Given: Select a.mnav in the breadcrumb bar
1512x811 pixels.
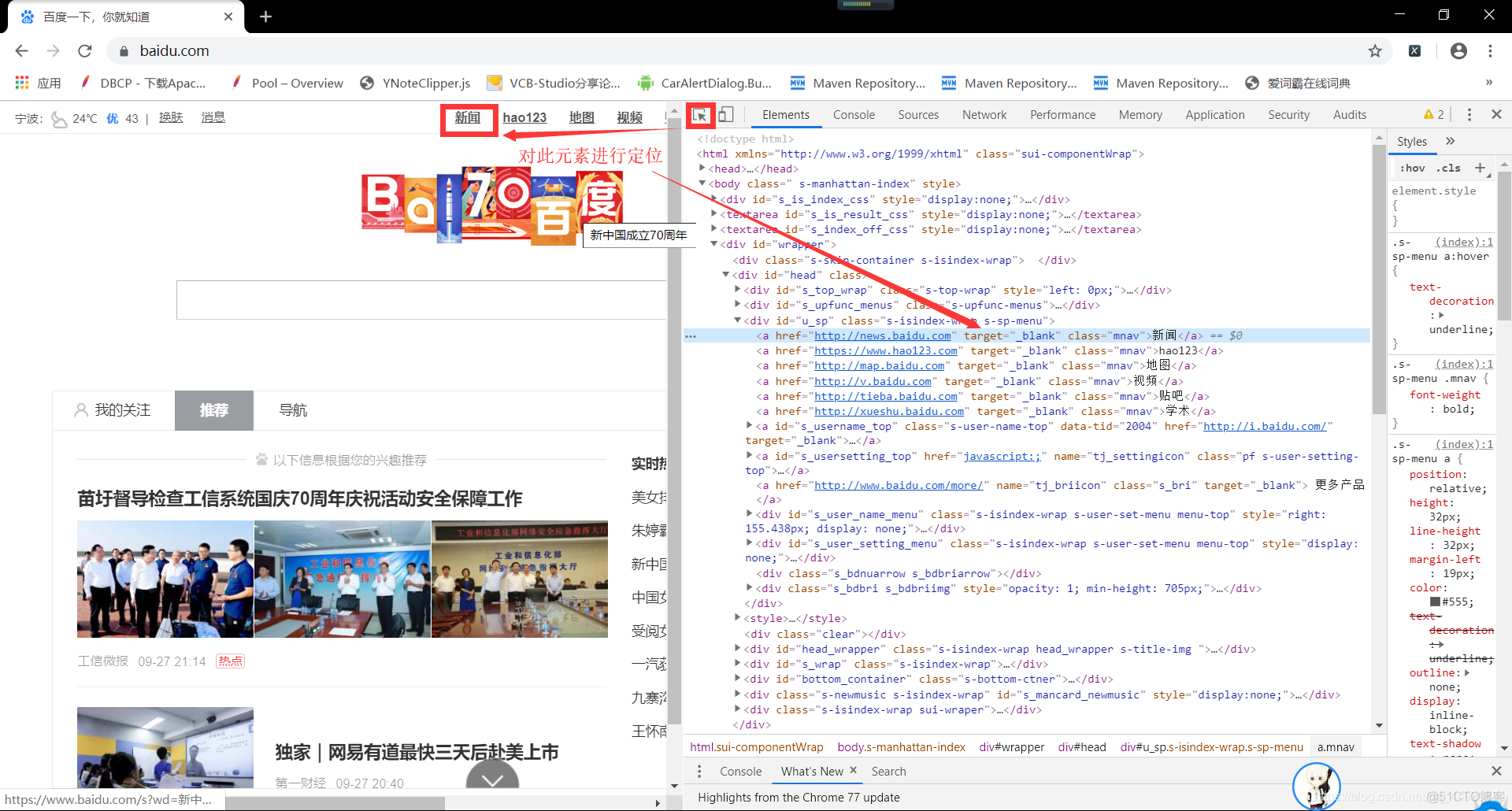Looking at the screenshot, I should 1336,747.
